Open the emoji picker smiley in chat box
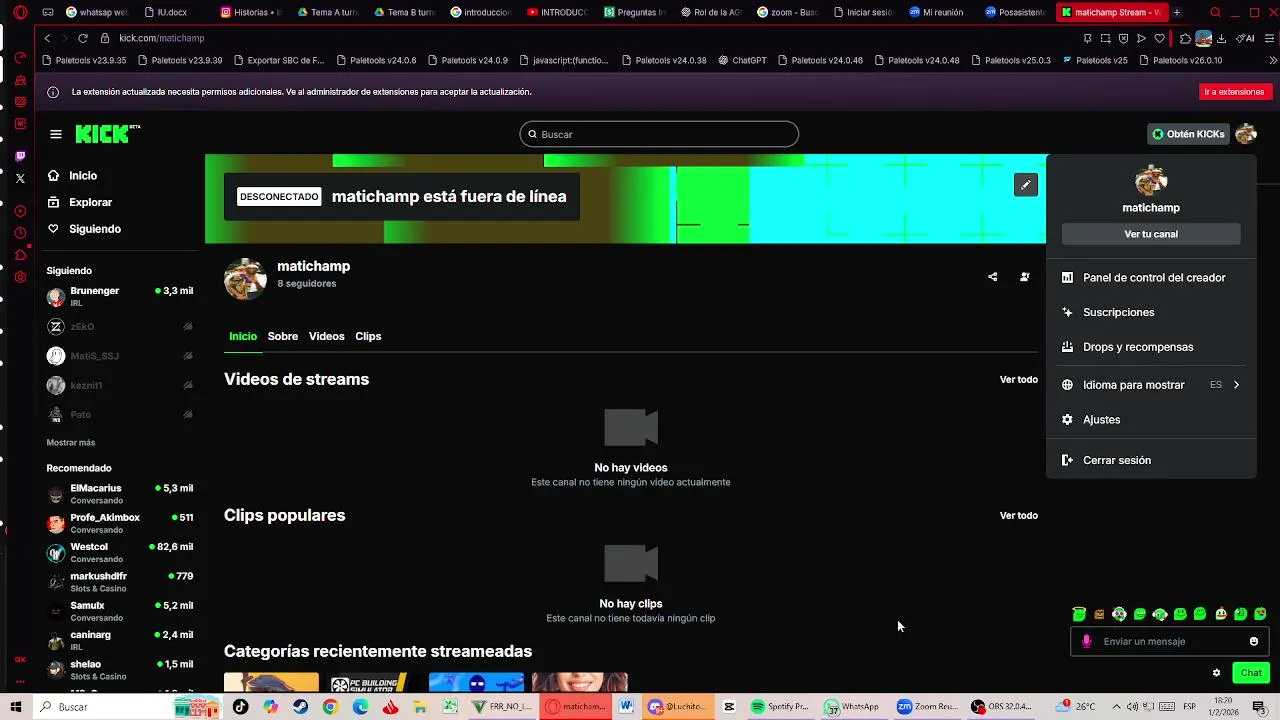1280x720 pixels. [1253, 641]
